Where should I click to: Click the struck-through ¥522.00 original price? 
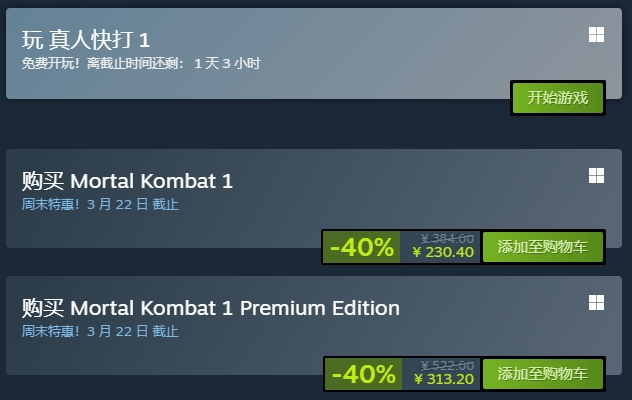pyautogui.click(x=447, y=366)
